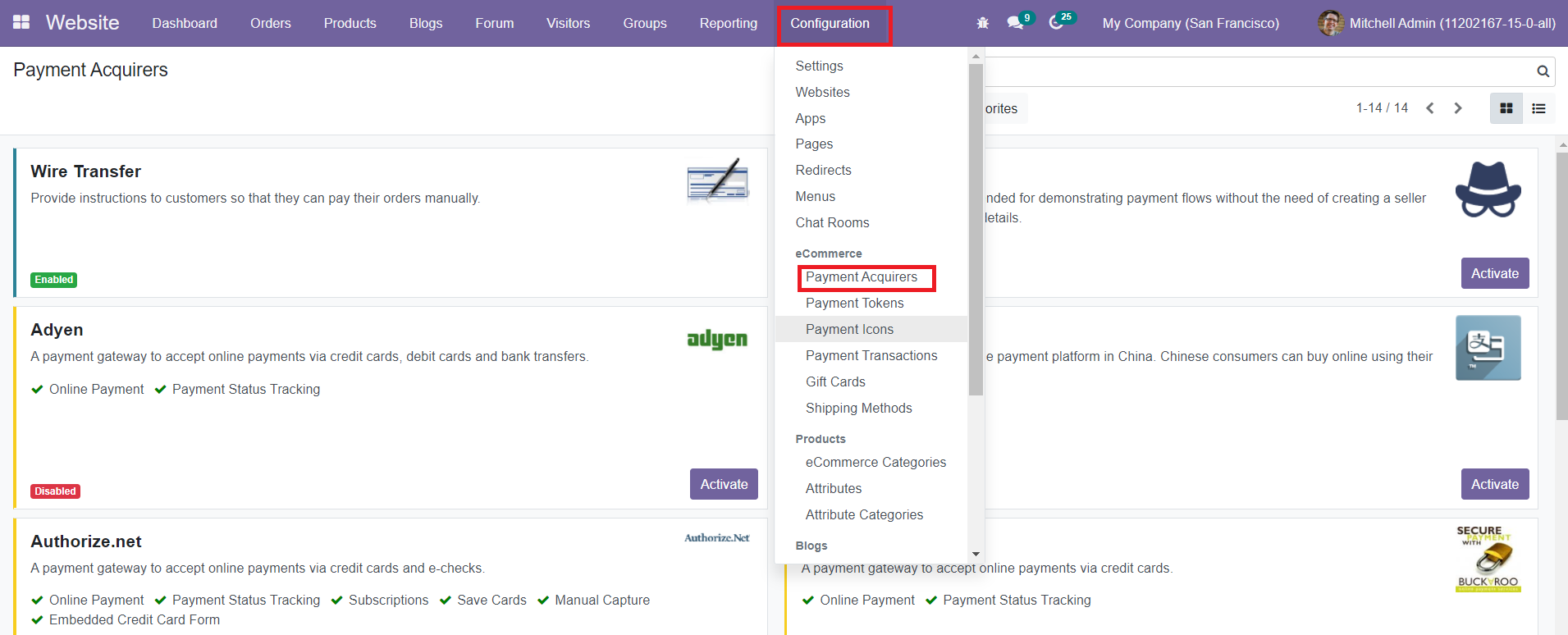Select Websites in Configuration menu

823,92
